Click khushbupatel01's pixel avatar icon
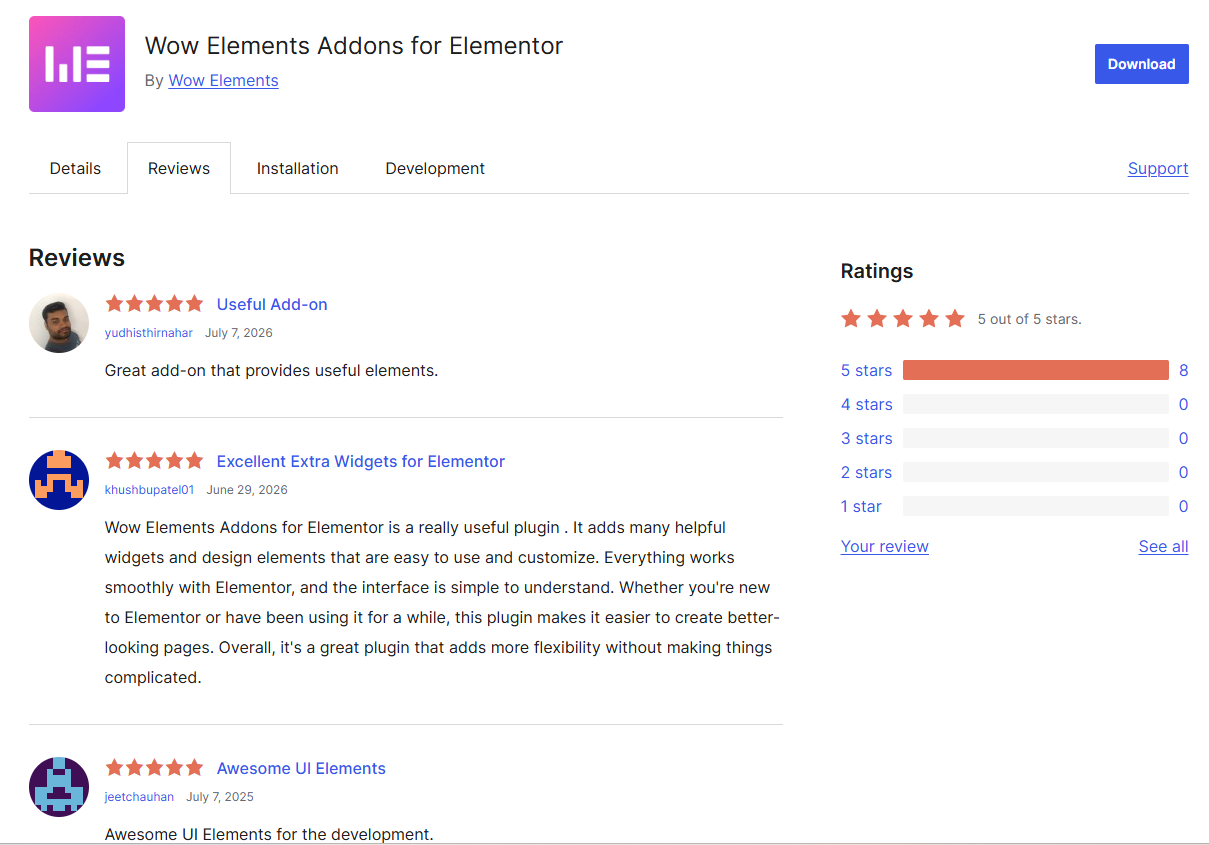Screen dimensions: 1209x845 (59, 480)
